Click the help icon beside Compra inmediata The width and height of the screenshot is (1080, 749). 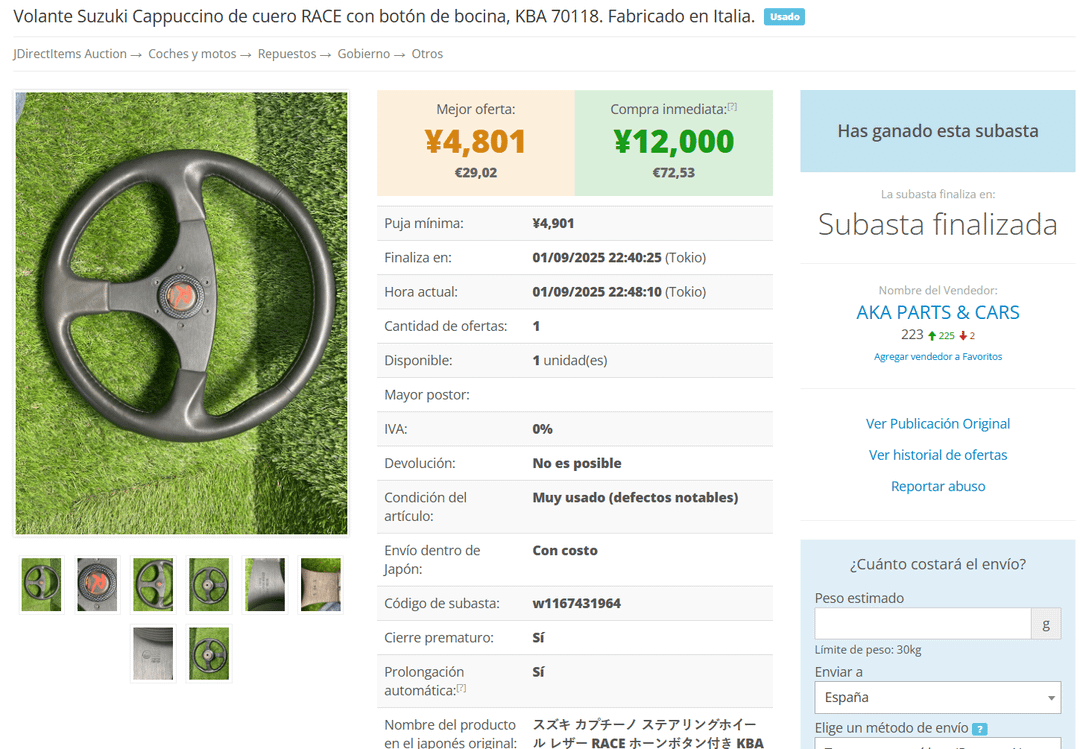[732, 107]
